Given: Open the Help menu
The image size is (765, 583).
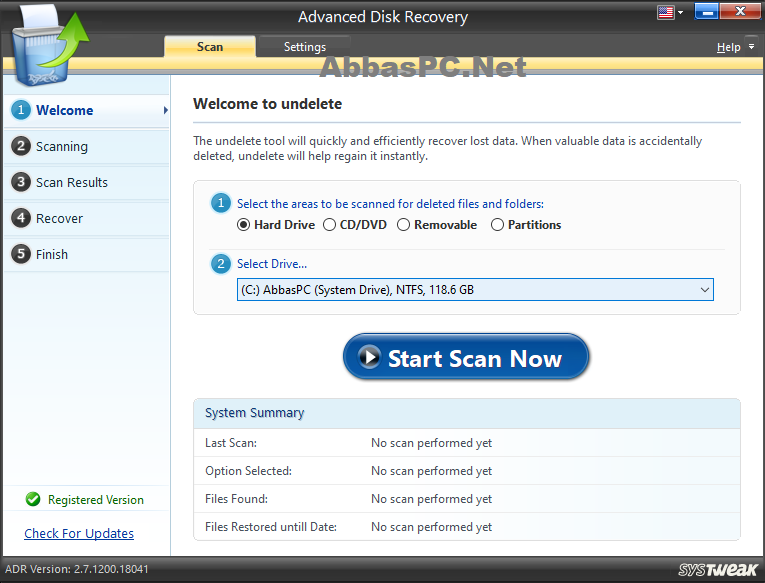Looking at the screenshot, I should (x=728, y=47).
